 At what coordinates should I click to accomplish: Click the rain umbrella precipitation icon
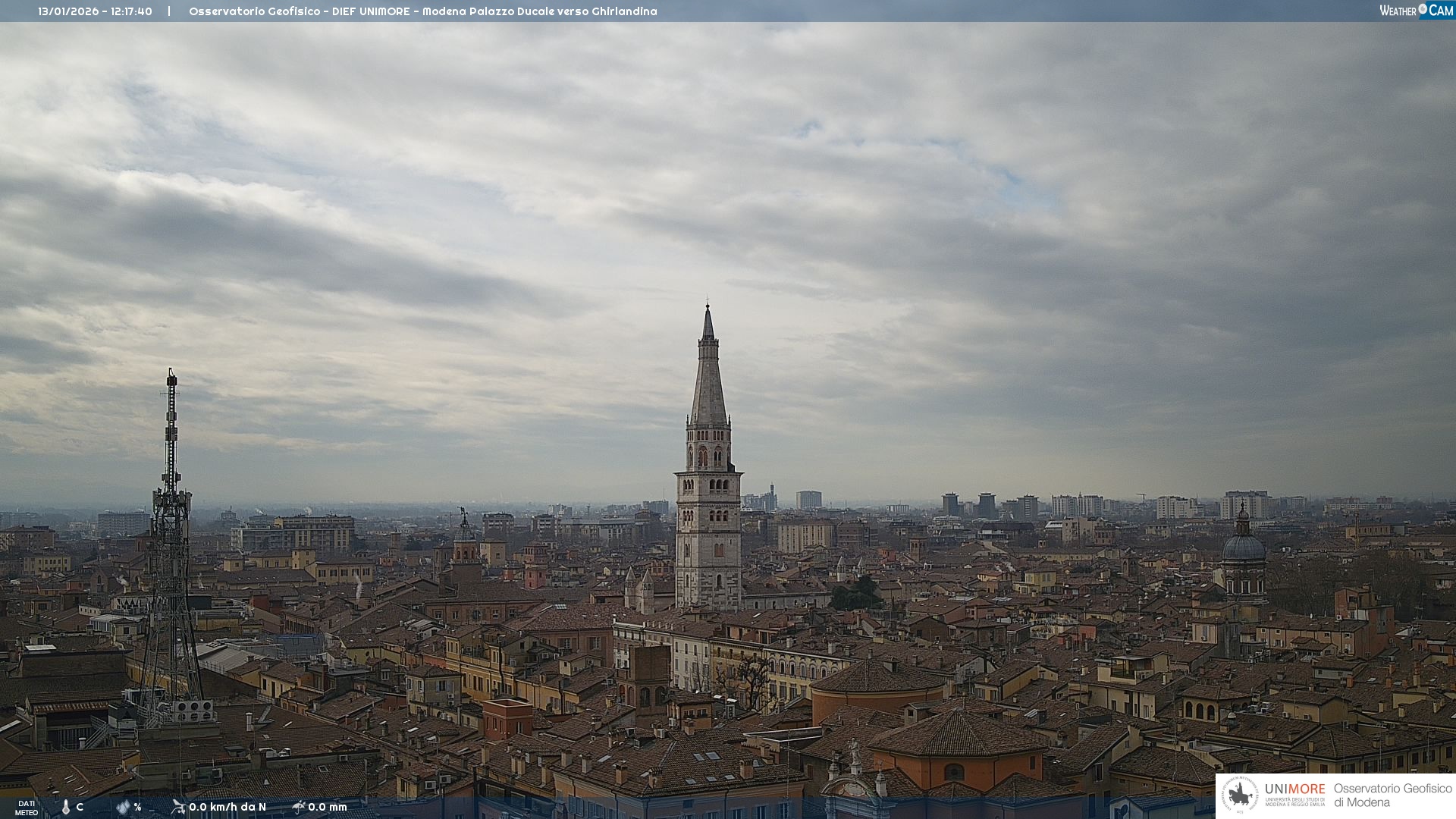point(298,807)
